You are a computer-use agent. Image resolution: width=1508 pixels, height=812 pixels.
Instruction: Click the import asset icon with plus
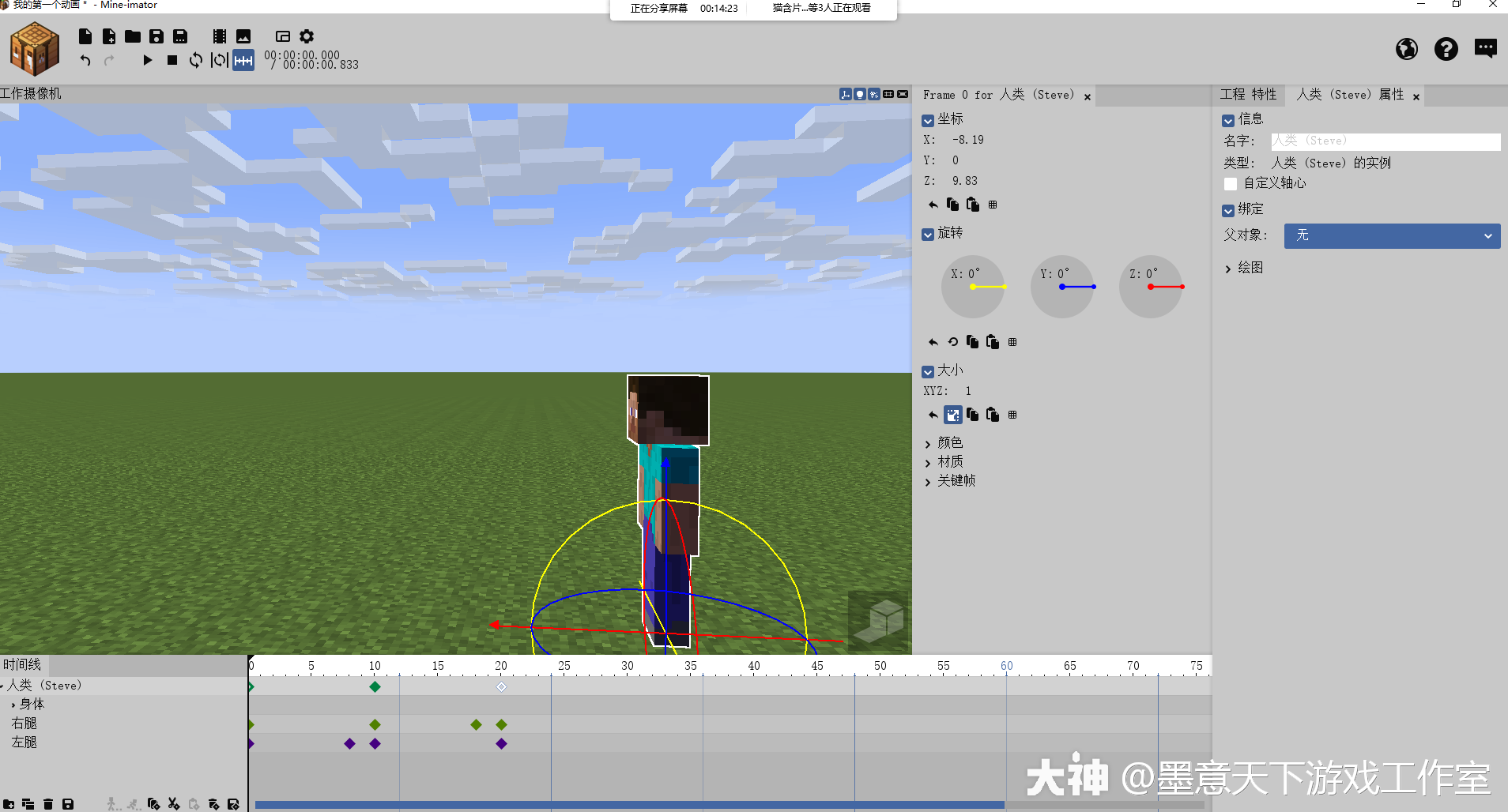click(x=109, y=36)
